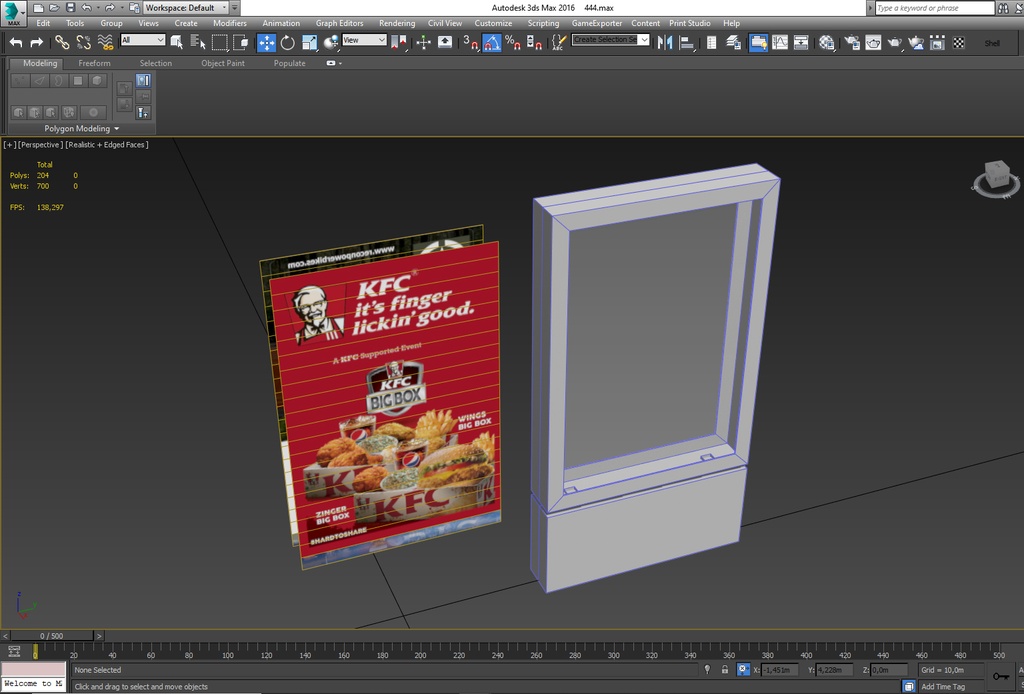Click the Shell button in toolbar

[x=991, y=43]
